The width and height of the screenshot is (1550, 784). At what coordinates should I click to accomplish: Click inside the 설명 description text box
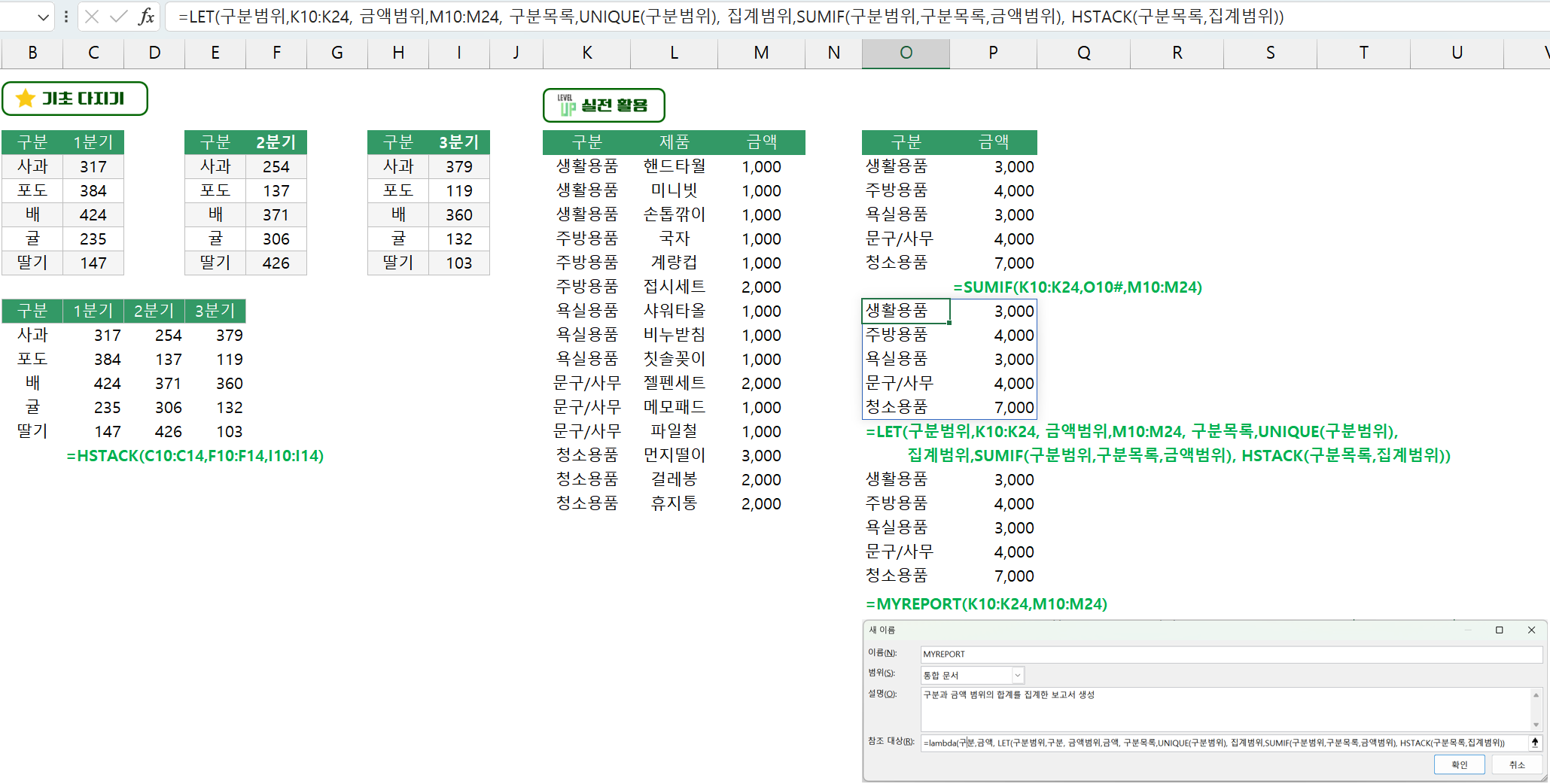[1225, 708]
